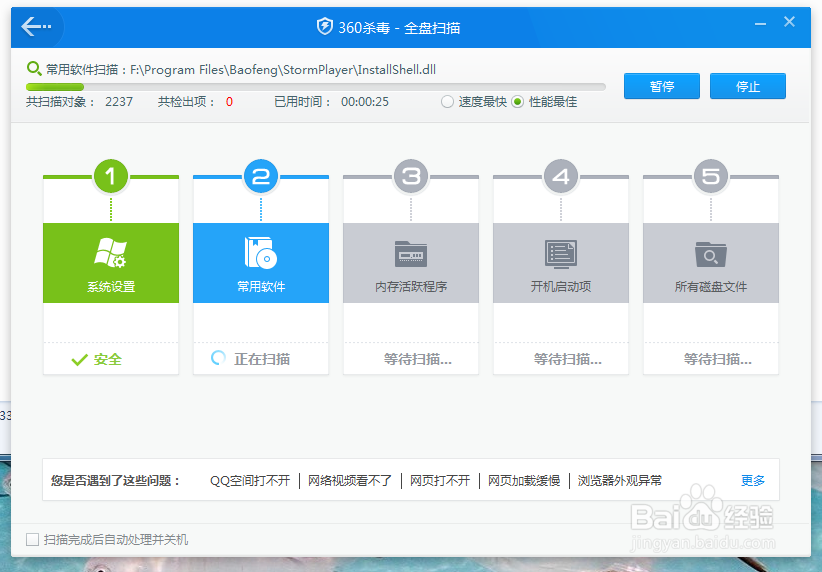822x572 pixels.
Task: Go back using the arrow icon
Action: (x=36, y=26)
